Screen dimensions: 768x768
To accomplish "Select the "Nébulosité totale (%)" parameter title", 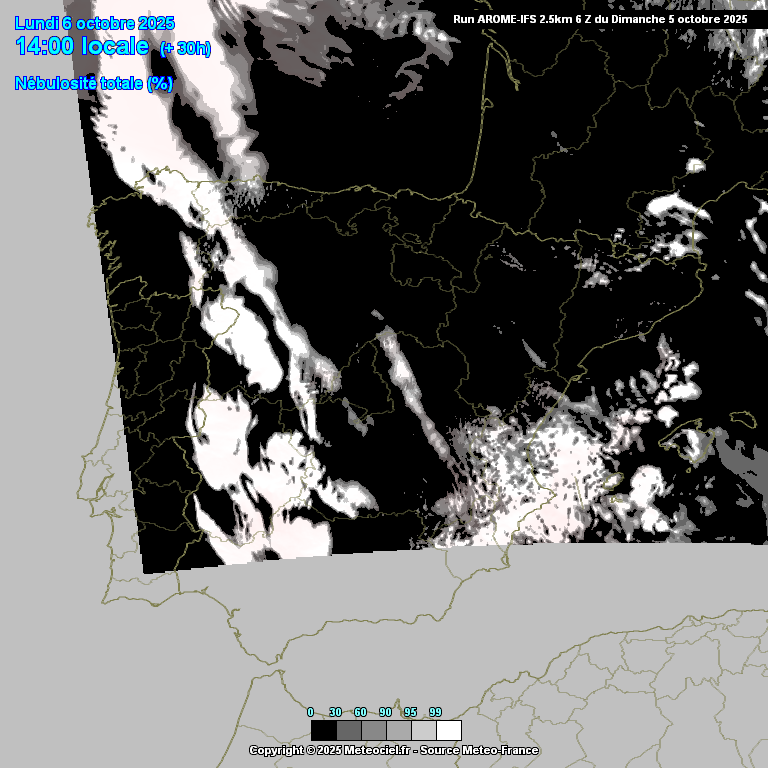I will click(94, 84).
